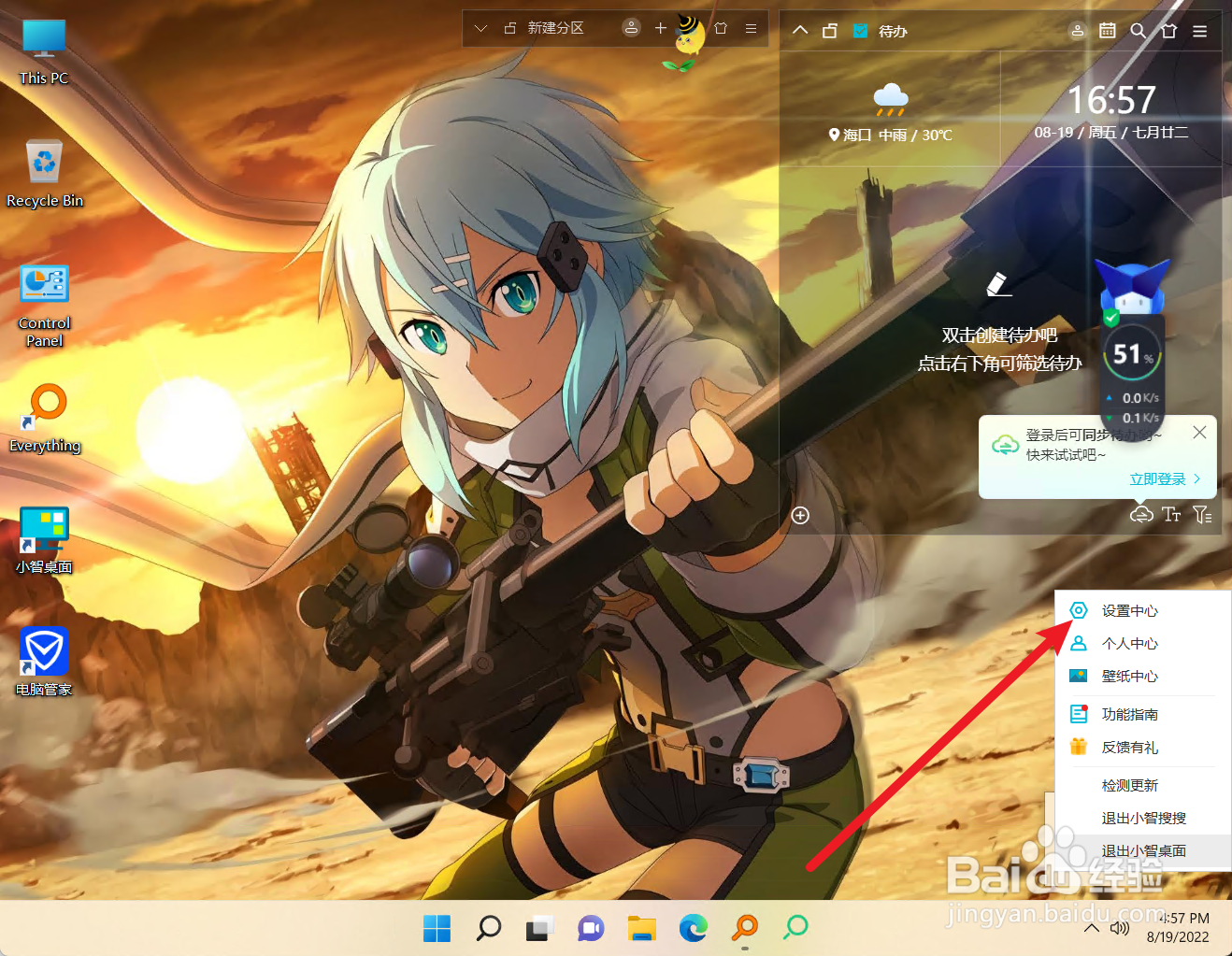The height and width of the screenshot is (956, 1232).
Task: Click the cloud sync icon in the login tip
Action: pyautogui.click(x=1005, y=445)
